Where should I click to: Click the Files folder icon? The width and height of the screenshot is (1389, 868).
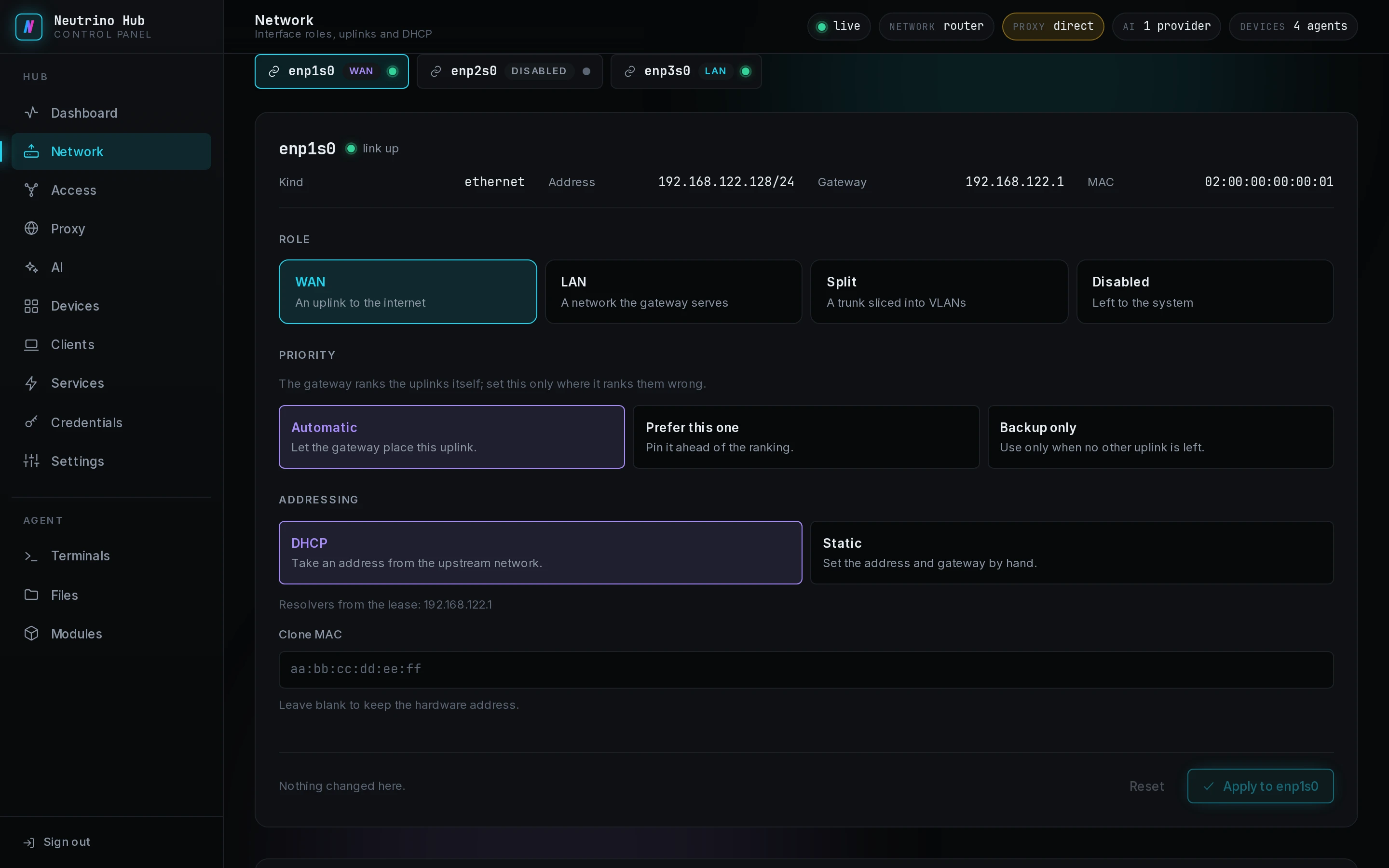pos(31,595)
